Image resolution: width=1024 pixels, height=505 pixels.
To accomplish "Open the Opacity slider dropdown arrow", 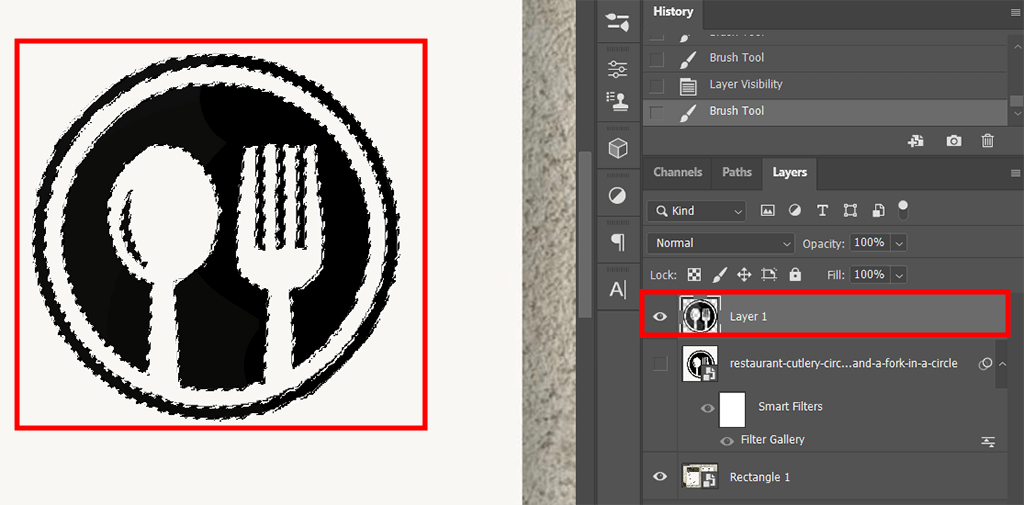I will (899, 243).
